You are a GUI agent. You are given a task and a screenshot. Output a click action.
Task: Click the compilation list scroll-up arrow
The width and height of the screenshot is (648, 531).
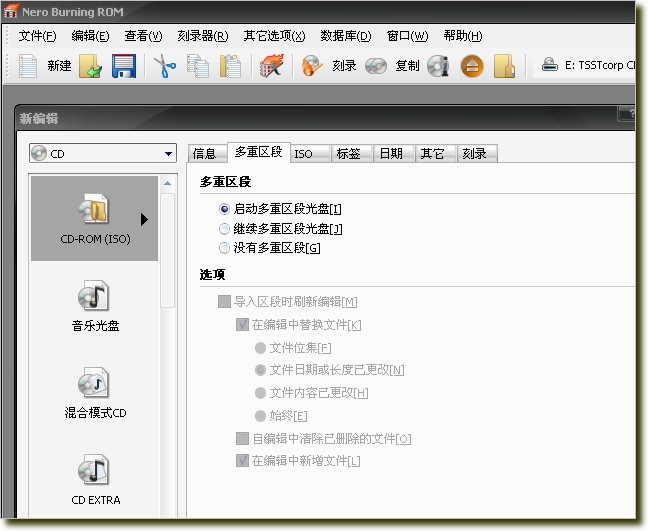(x=167, y=183)
